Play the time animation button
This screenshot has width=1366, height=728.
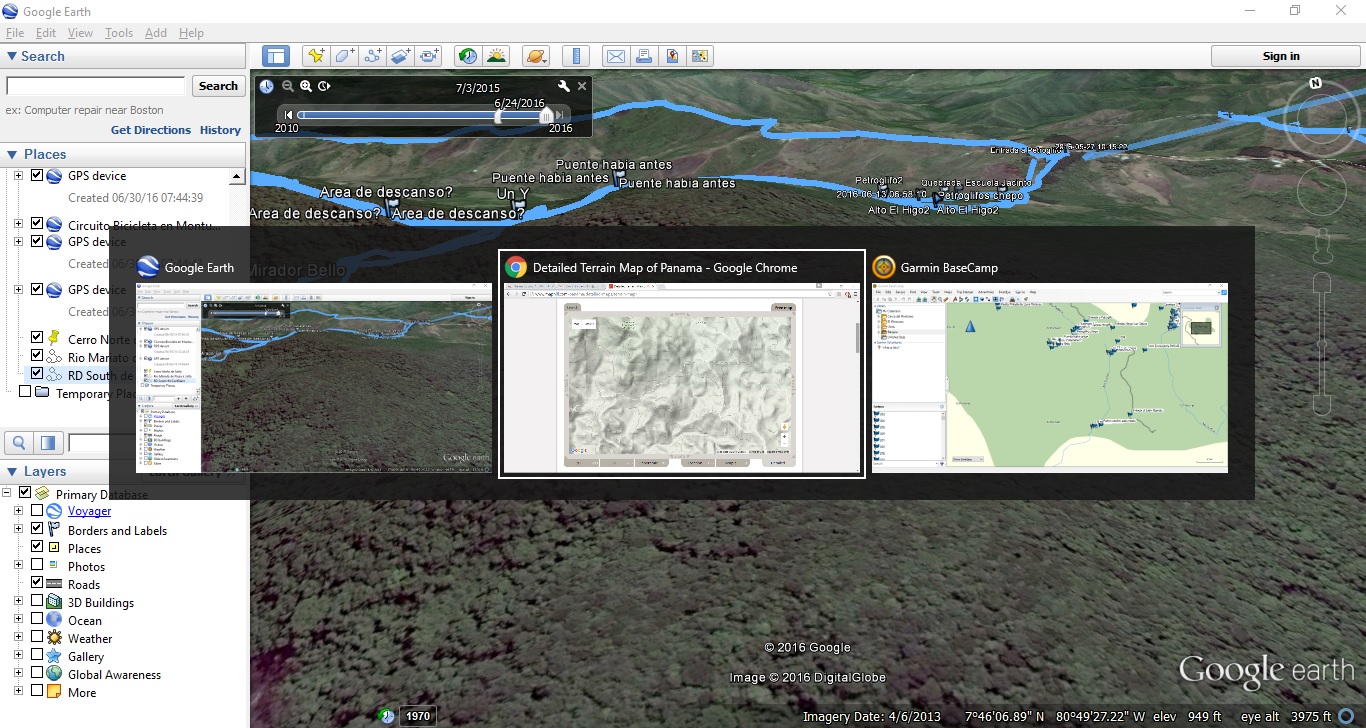pos(324,86)
